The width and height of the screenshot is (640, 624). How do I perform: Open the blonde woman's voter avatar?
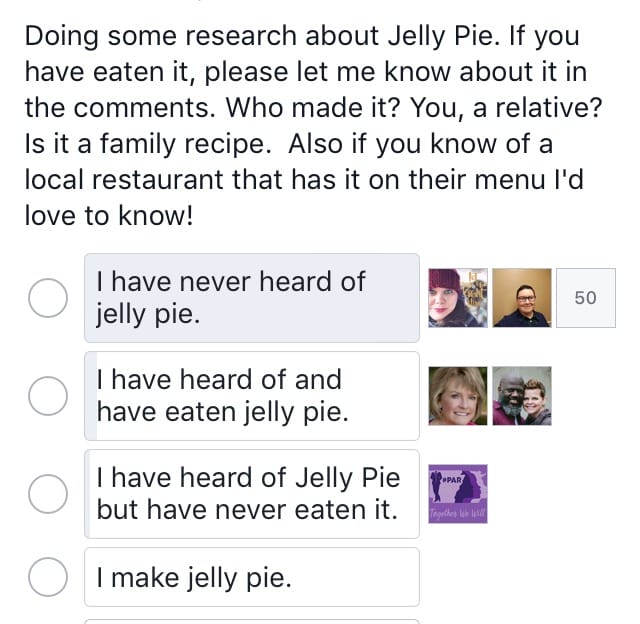pos(458,396)
